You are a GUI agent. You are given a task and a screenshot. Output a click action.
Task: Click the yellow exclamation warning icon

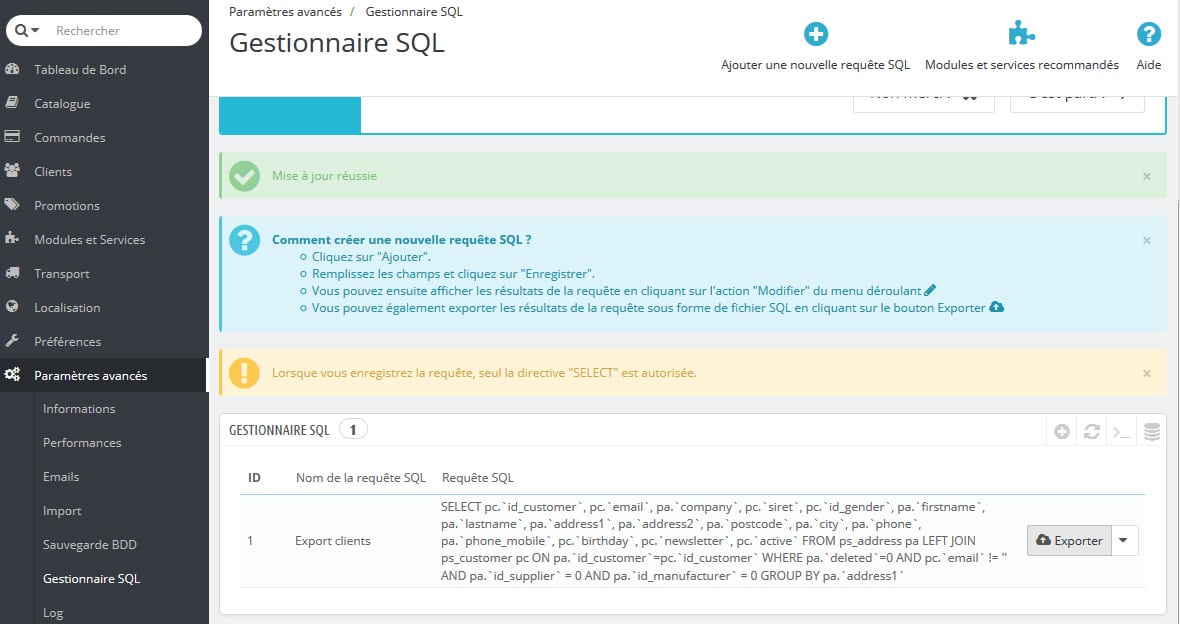point(245,373)
